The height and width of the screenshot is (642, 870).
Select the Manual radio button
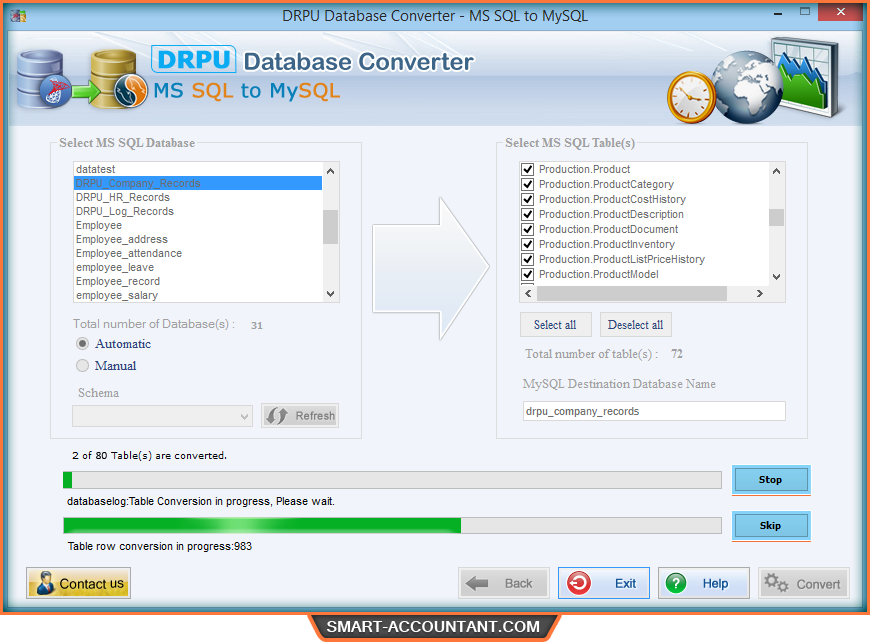pos(83,366)
